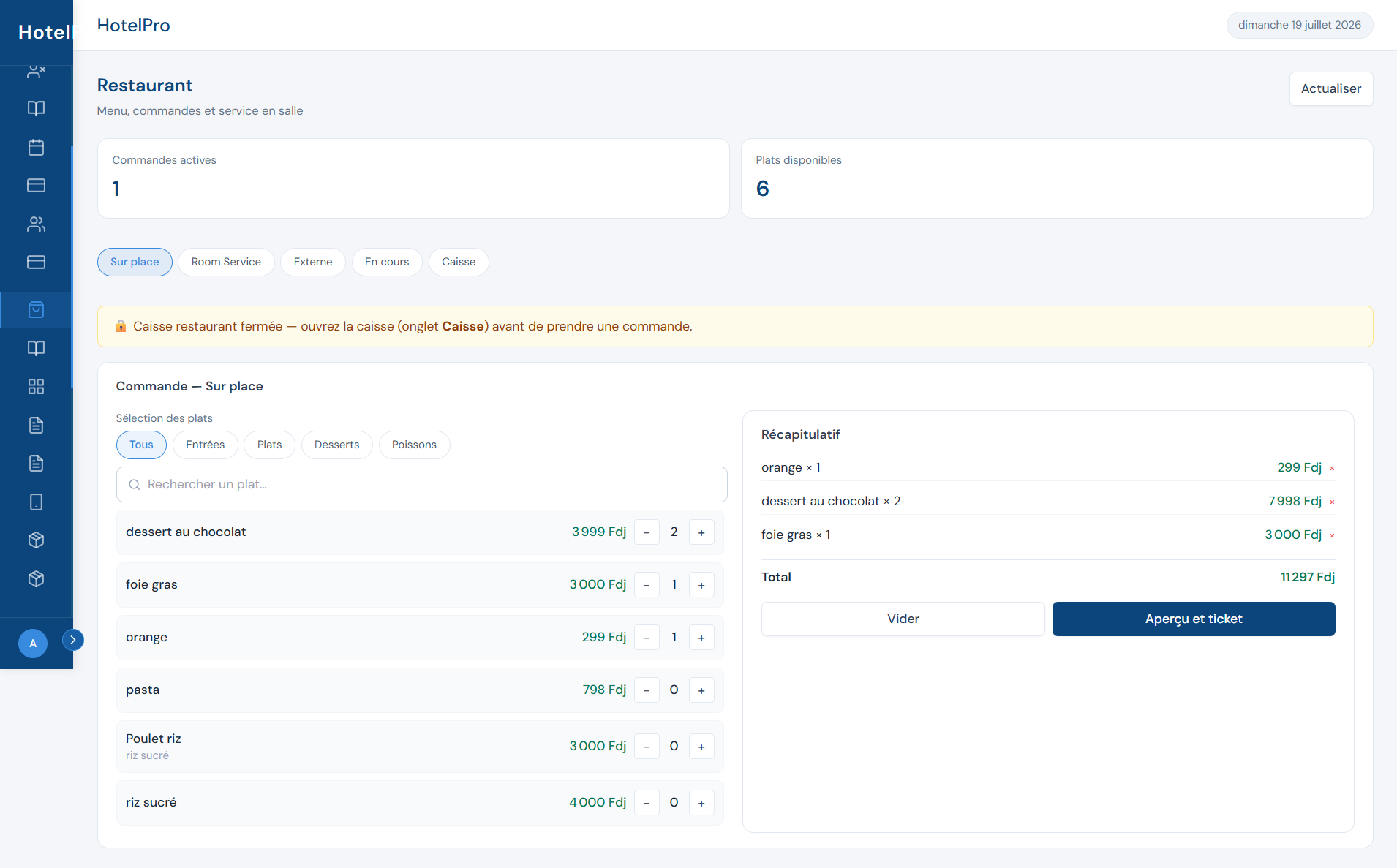Image resolution: width=1397 pixels, height=868 pixels.
Task: Expand the sidebar with the chevron arrow
Action: pyautogui.click(x=72, y=640)
